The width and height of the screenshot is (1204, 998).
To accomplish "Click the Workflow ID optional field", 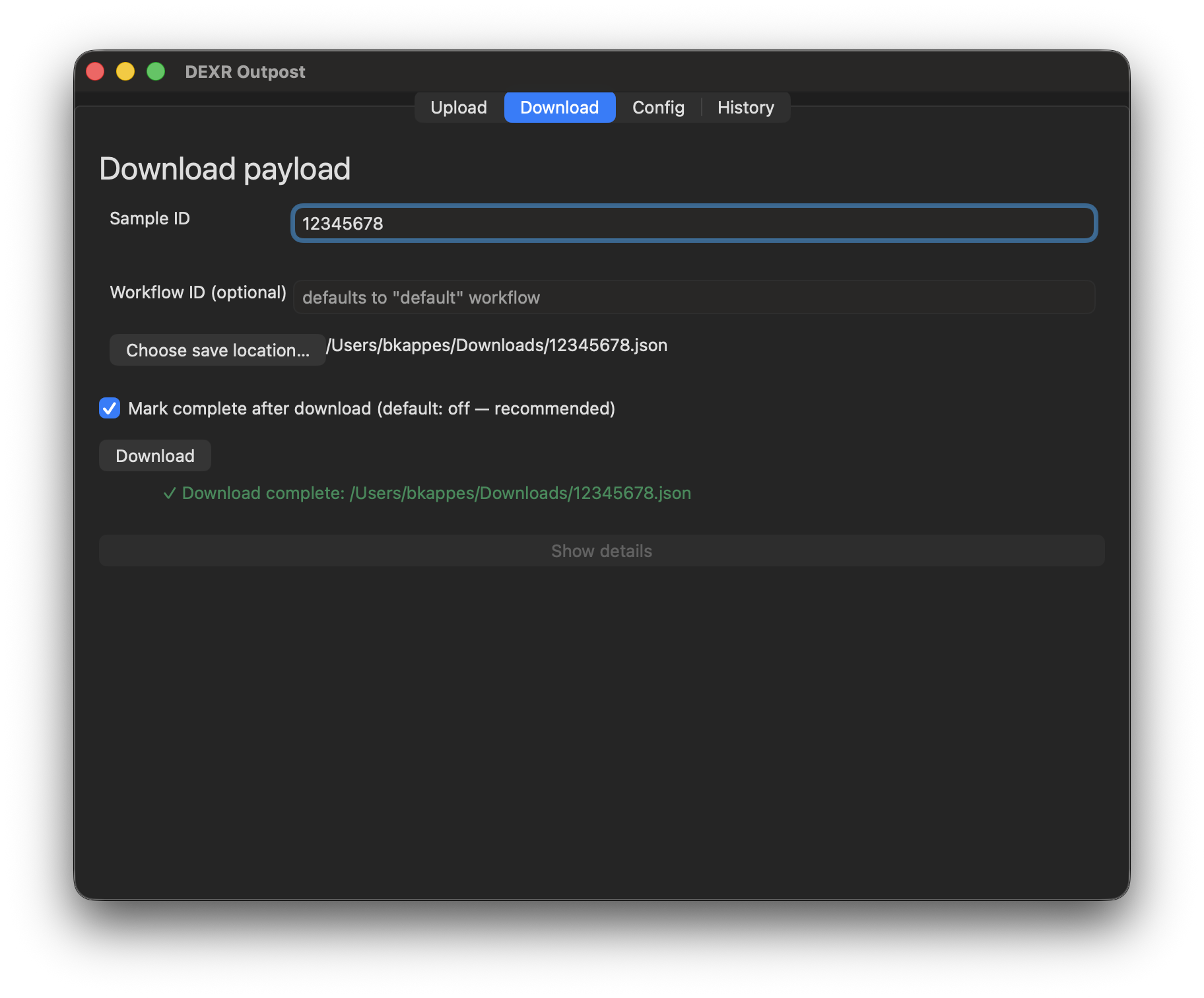I will pos(694,297).
